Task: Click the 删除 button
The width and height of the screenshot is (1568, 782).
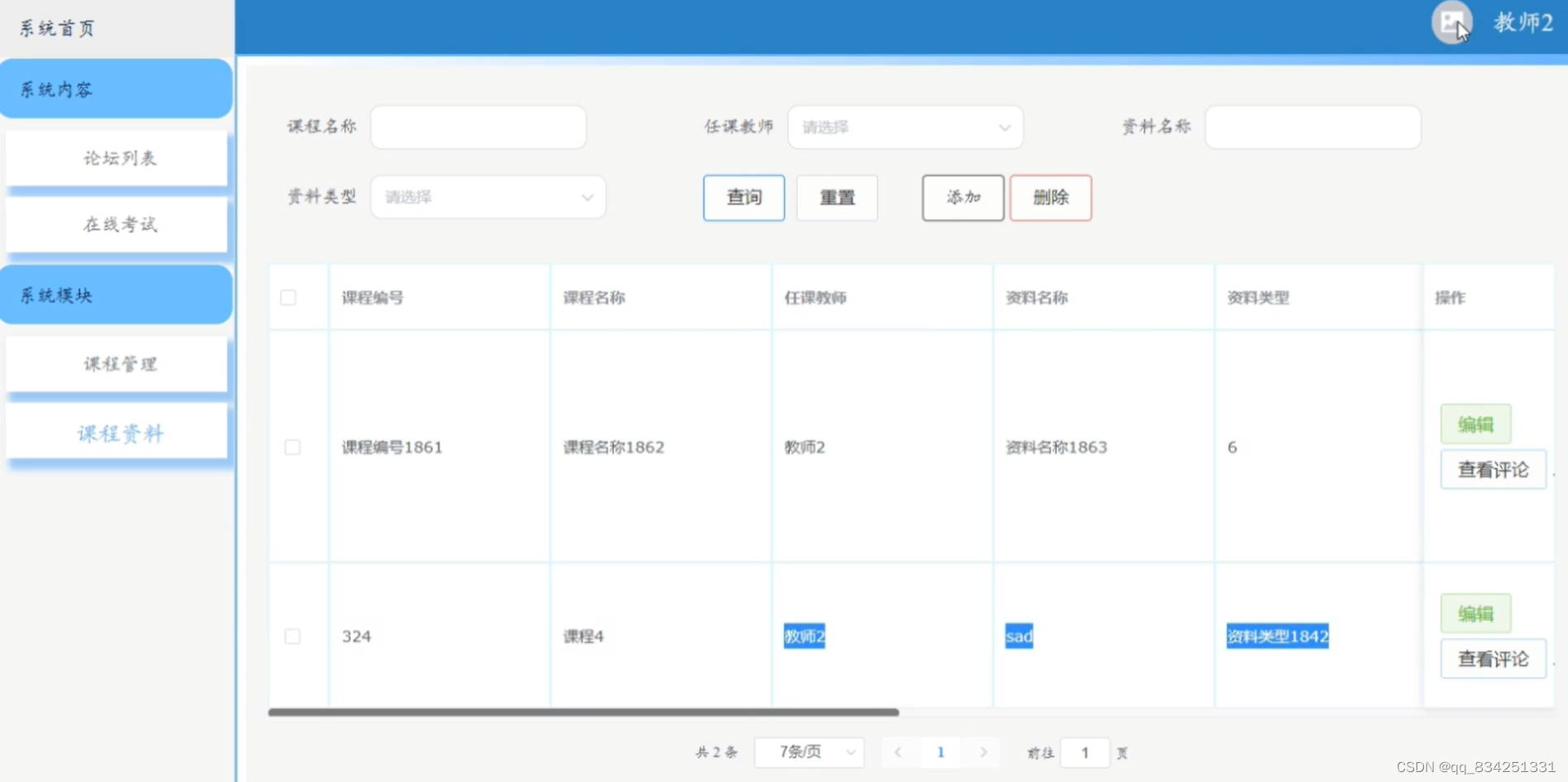Action: pyautogui.click(x=1051, y=197)
